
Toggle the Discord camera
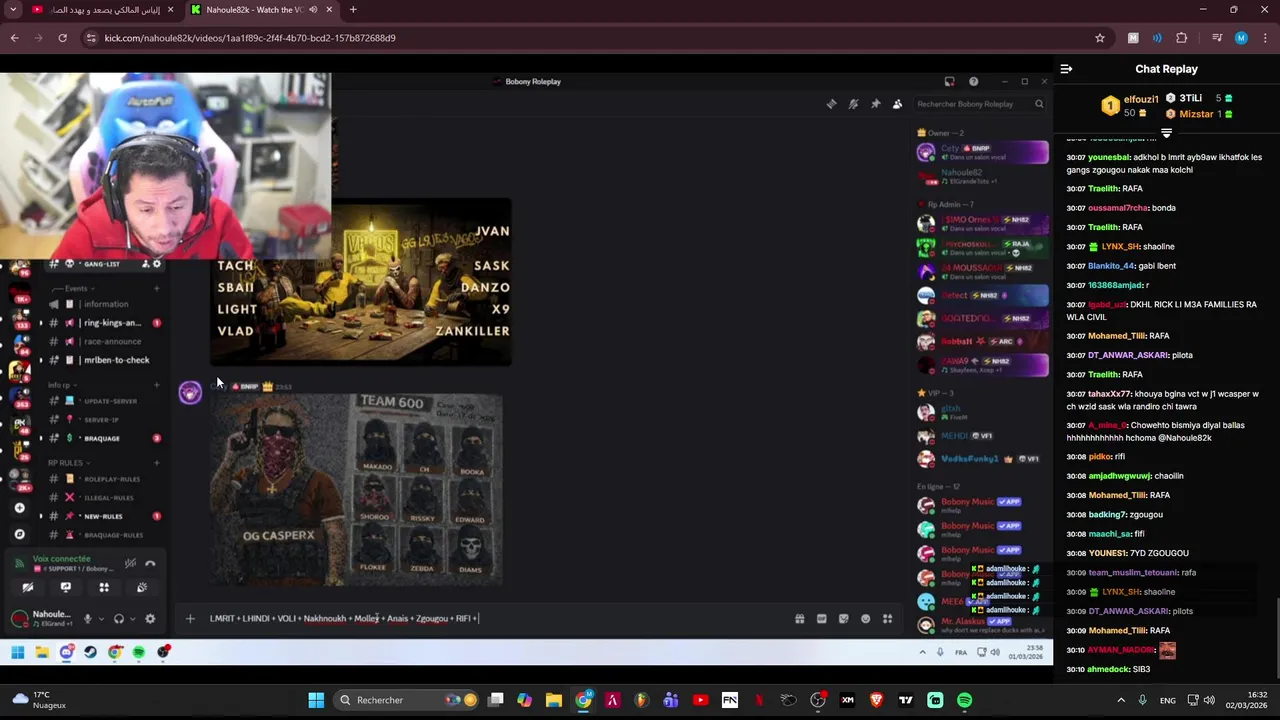point(28,588)
